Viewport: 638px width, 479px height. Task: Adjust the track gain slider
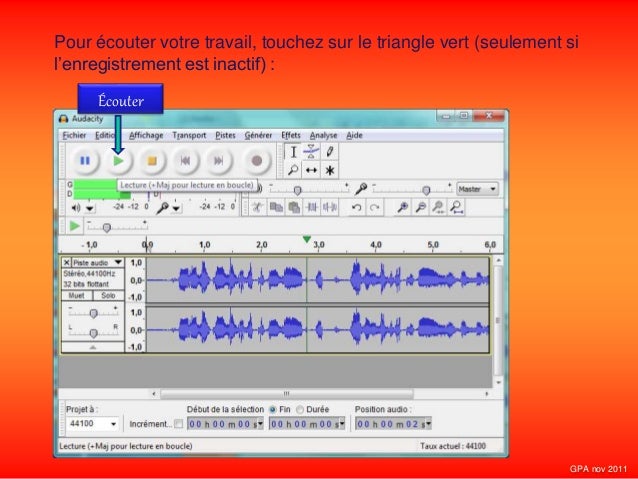tap(93, 313)
